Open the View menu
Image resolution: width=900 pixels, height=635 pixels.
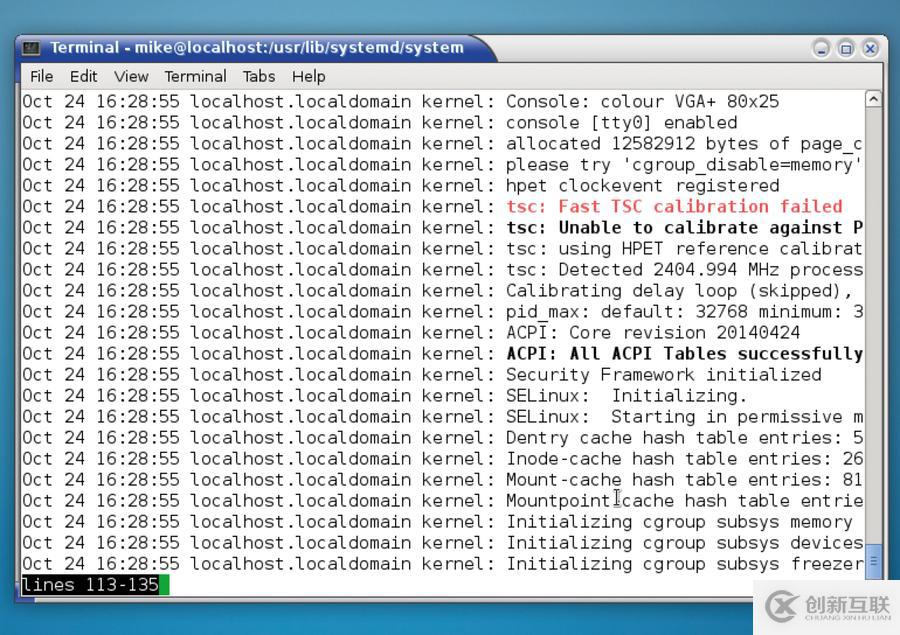[131, 76]
